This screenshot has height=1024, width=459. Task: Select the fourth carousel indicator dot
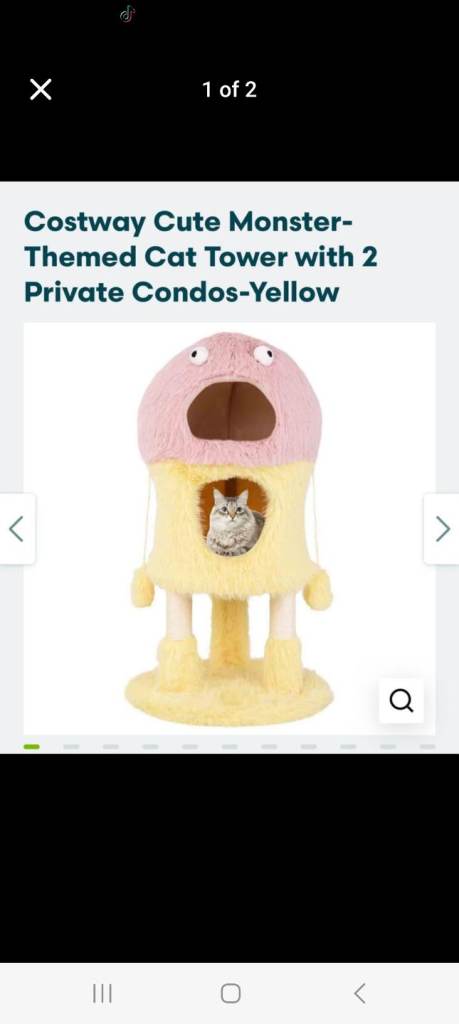150,746
